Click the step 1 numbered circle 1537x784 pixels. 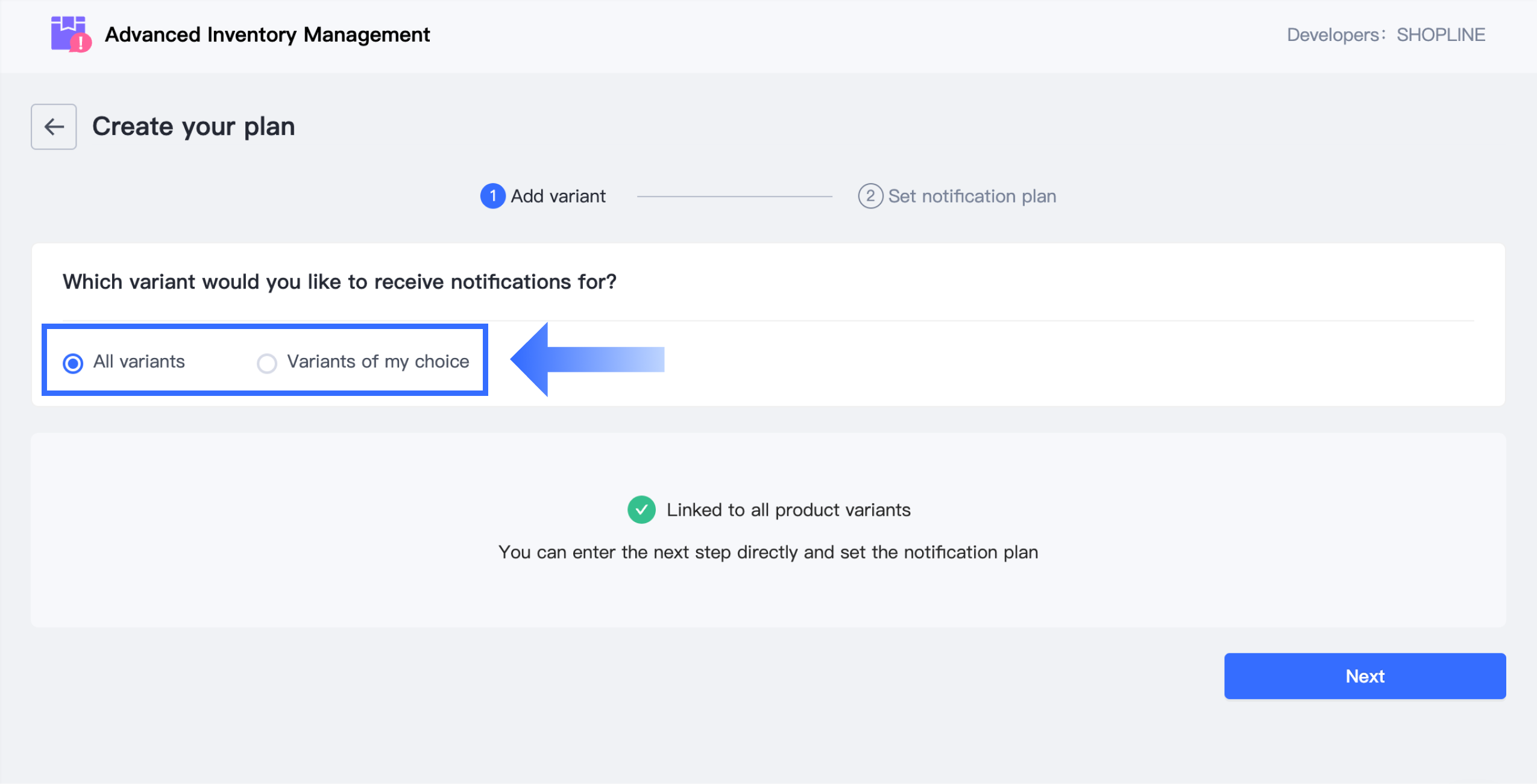pos(492,196)
